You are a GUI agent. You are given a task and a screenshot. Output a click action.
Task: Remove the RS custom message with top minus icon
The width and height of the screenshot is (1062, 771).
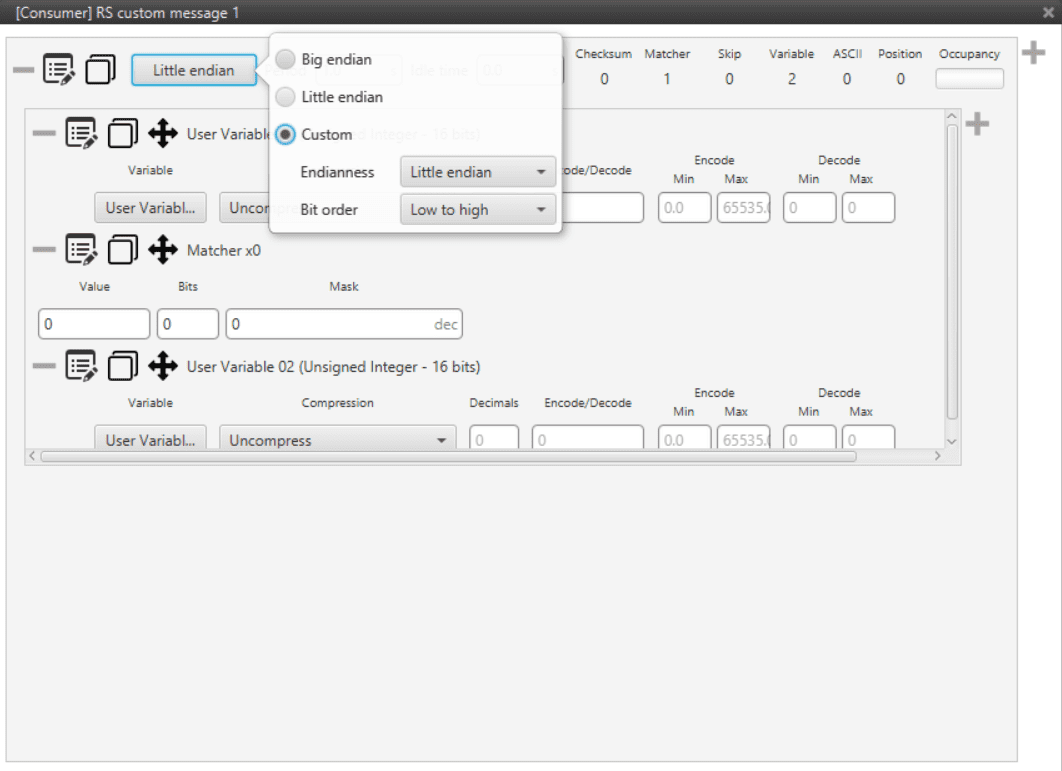coord(23,70)
